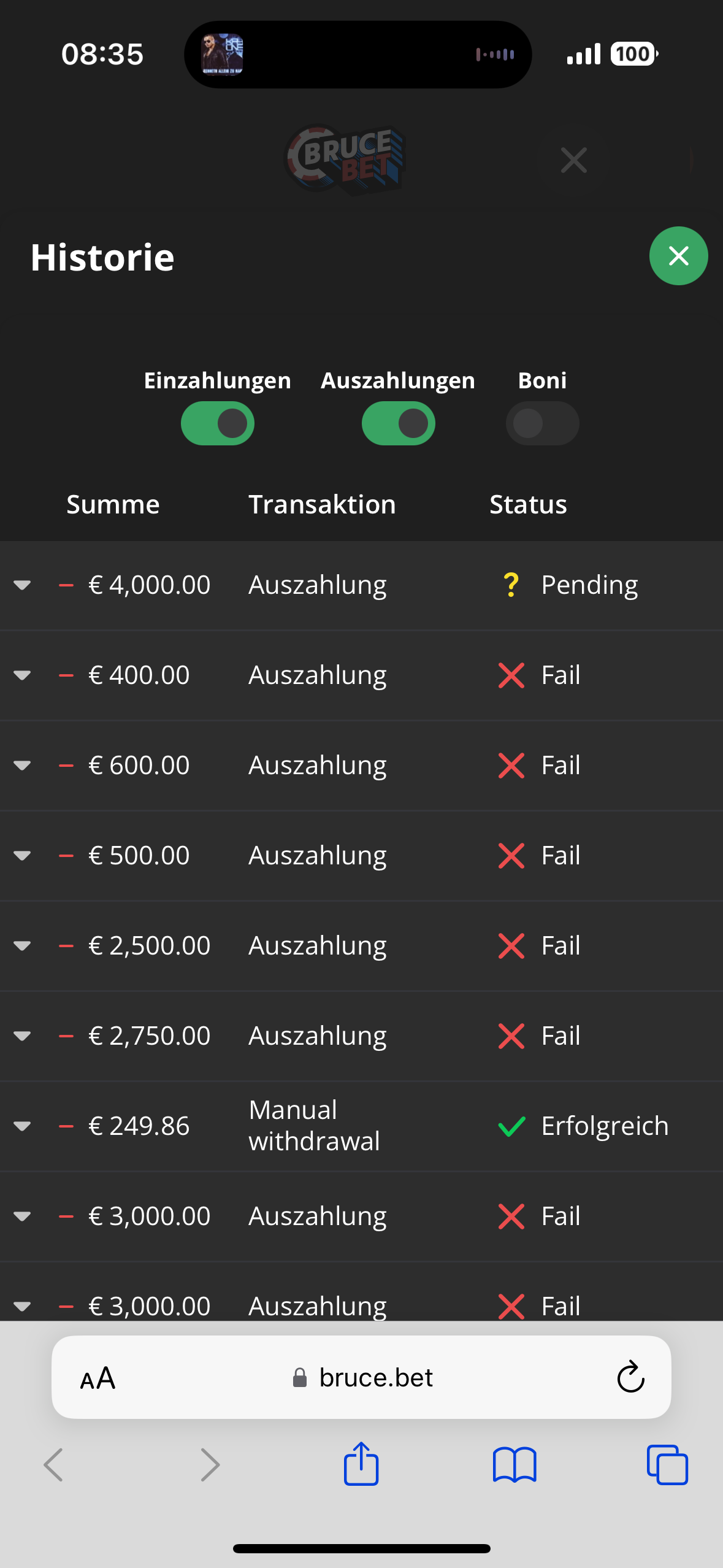Screen dimensions: 723x1568
Task: Expand the € 249.86 manual withdrawal row
Action: point(22,1126)
